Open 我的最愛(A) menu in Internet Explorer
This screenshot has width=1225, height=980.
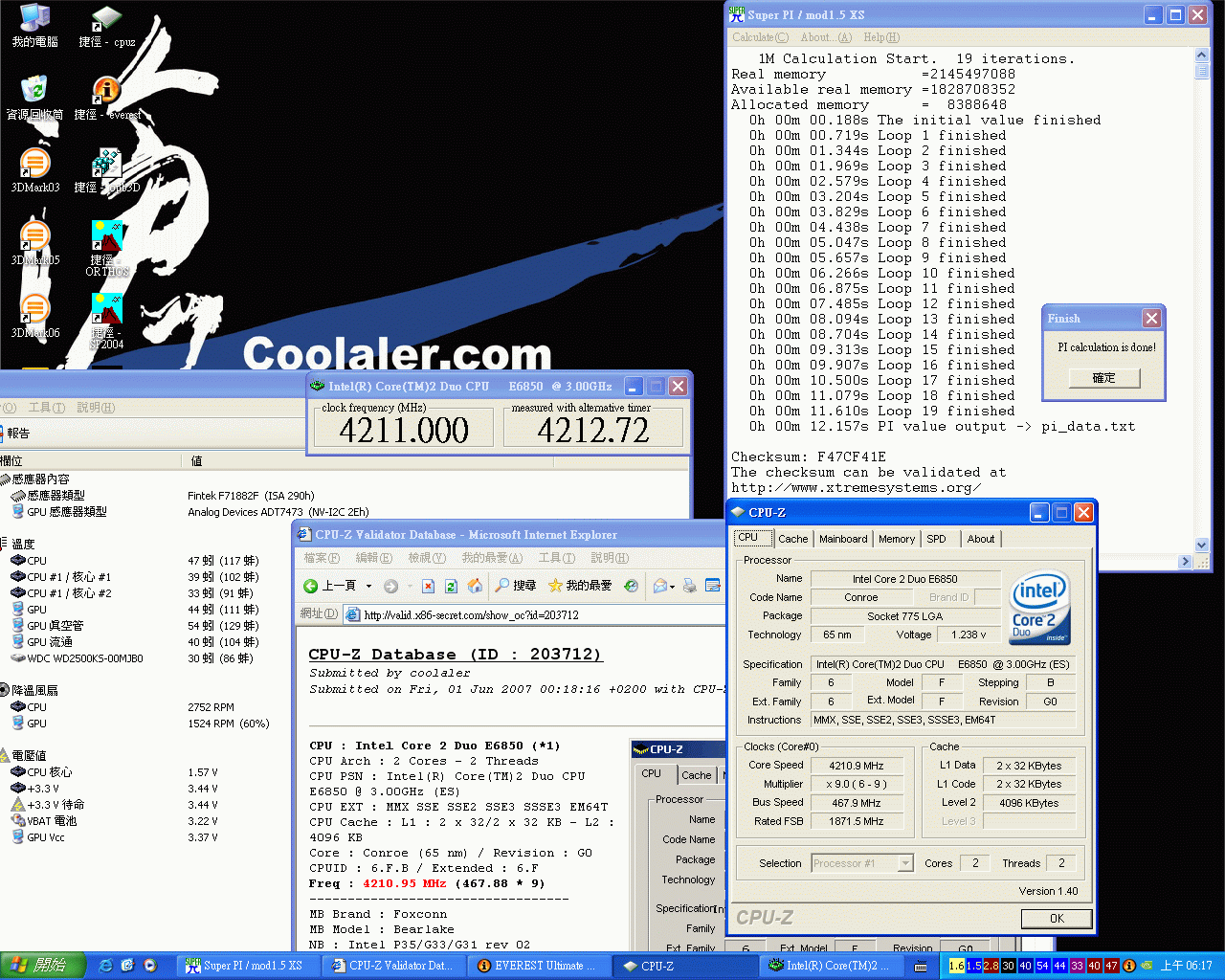click(x=492, y=558)
